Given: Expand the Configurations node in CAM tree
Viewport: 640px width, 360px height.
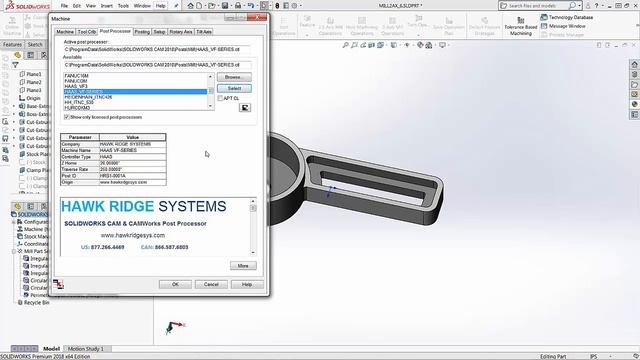Looking at the screenshot, I should (14, 222).
